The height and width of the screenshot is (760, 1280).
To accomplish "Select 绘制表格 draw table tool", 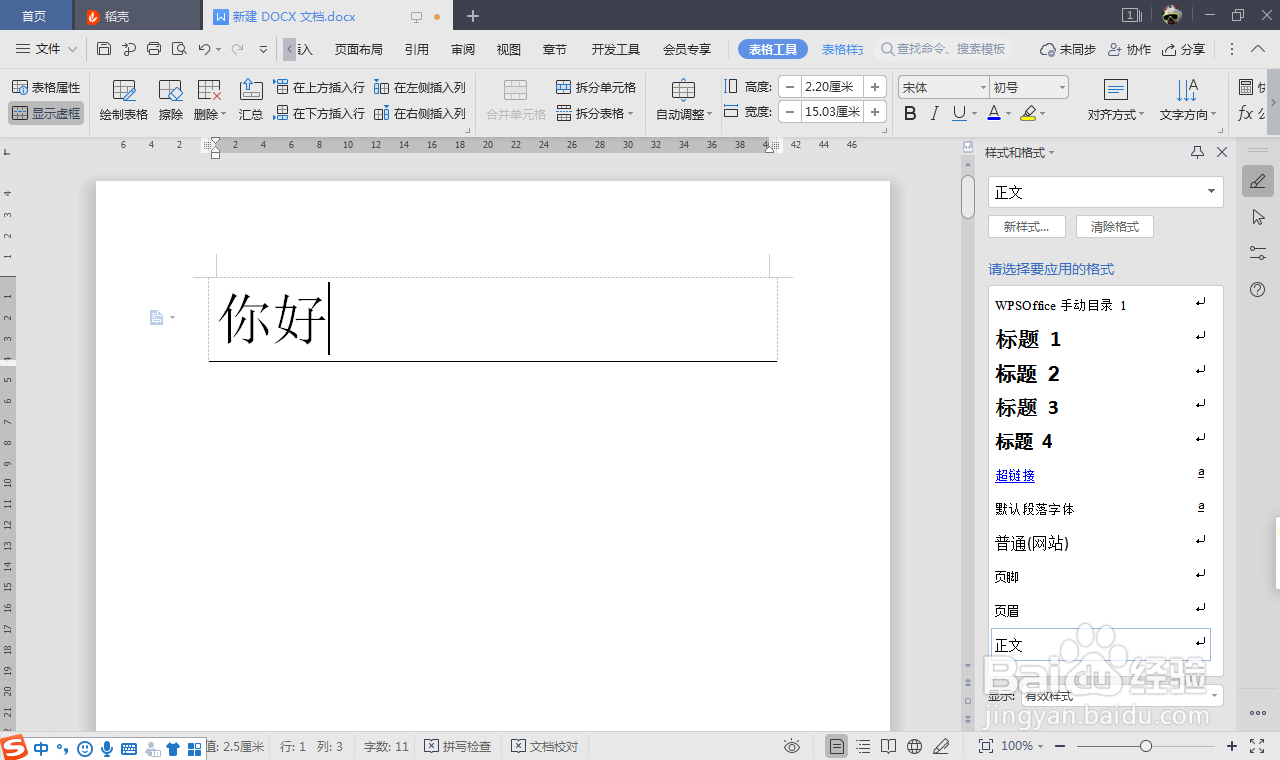I will [x=124, y=101].
